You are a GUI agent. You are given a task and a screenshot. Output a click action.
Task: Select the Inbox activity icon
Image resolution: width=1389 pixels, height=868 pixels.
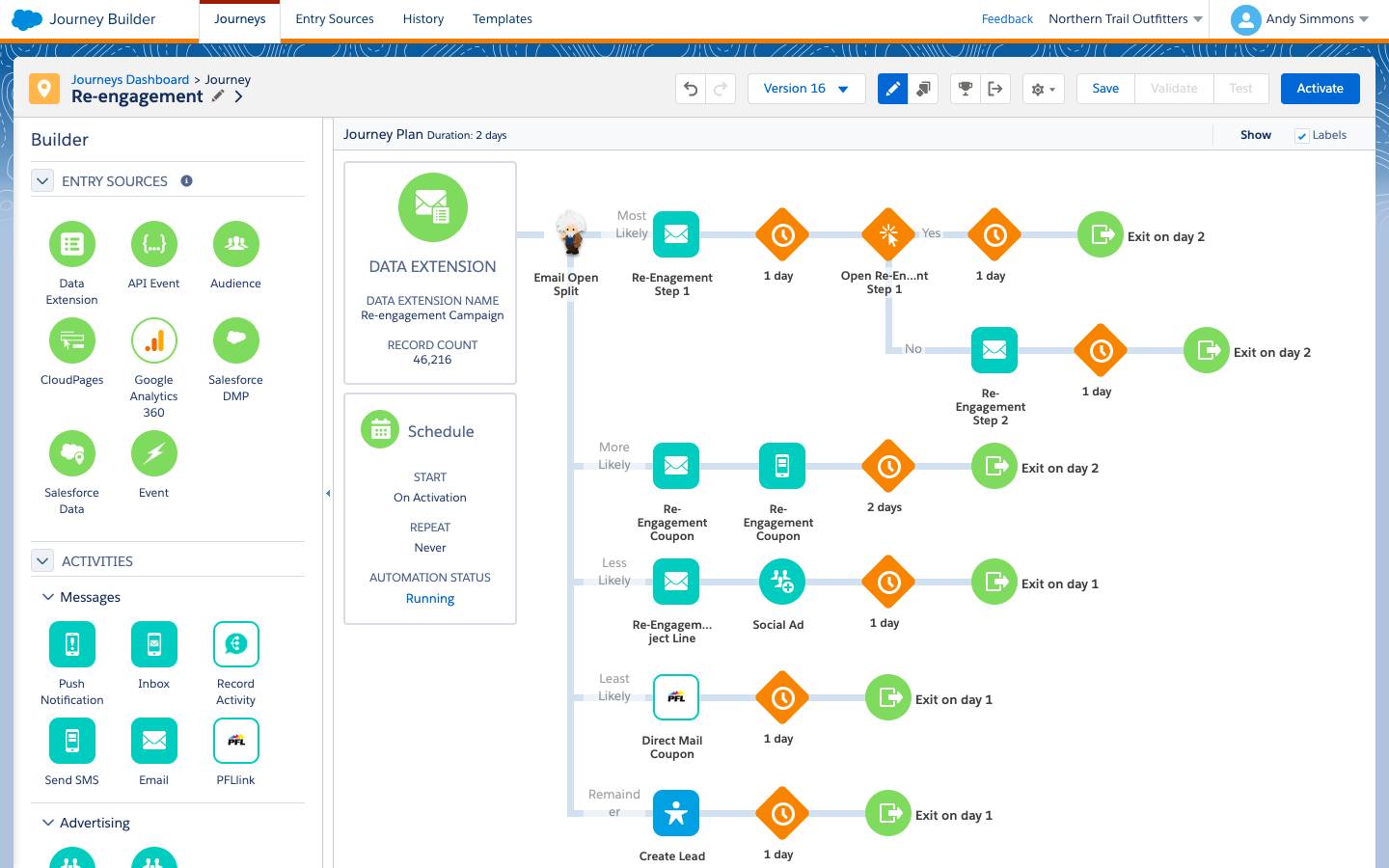click(x=154, y=644)
